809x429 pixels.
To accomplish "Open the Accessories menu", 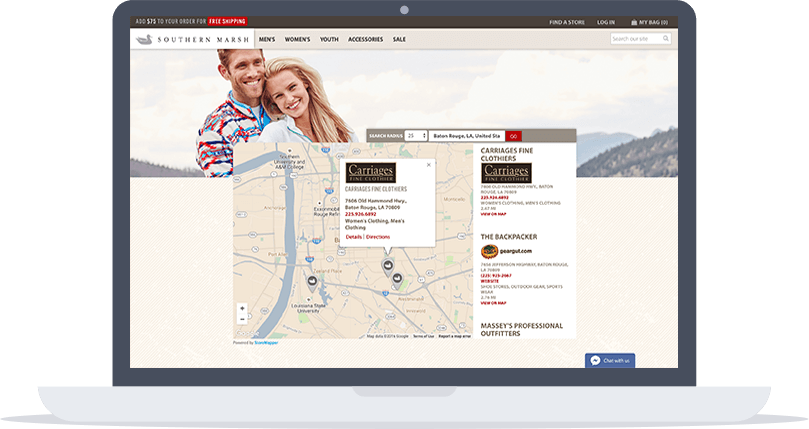I will pos(365,39).
